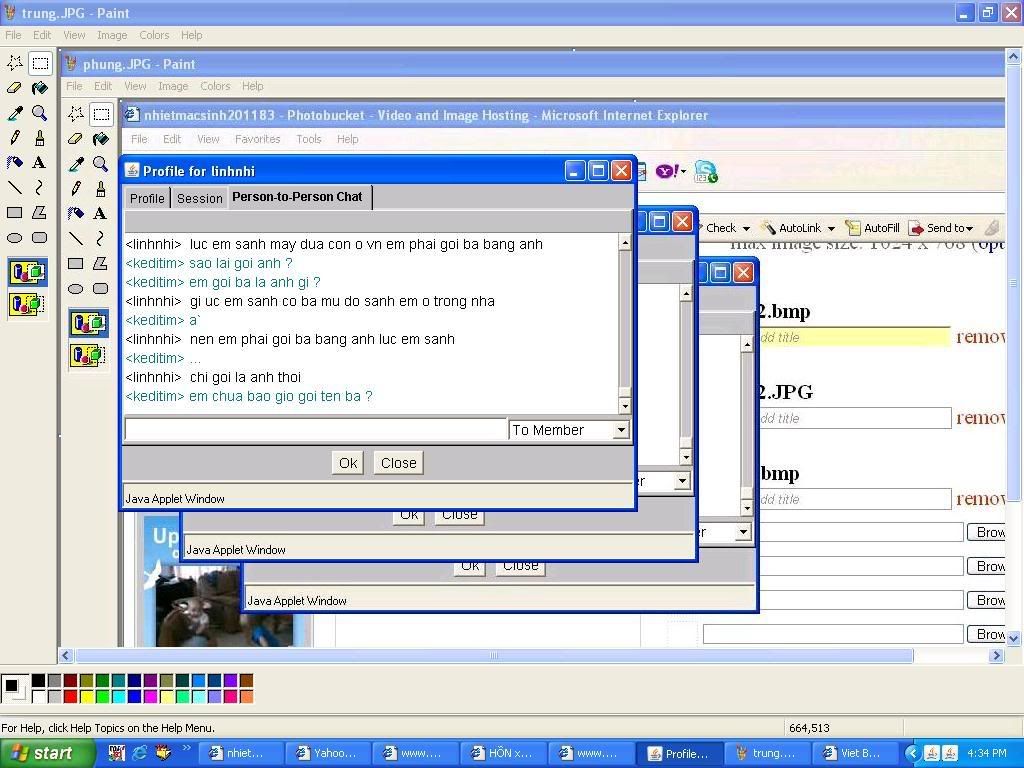Click remove link beside 2.bmp title field
1024x768 pixels.
pos(980,337)
